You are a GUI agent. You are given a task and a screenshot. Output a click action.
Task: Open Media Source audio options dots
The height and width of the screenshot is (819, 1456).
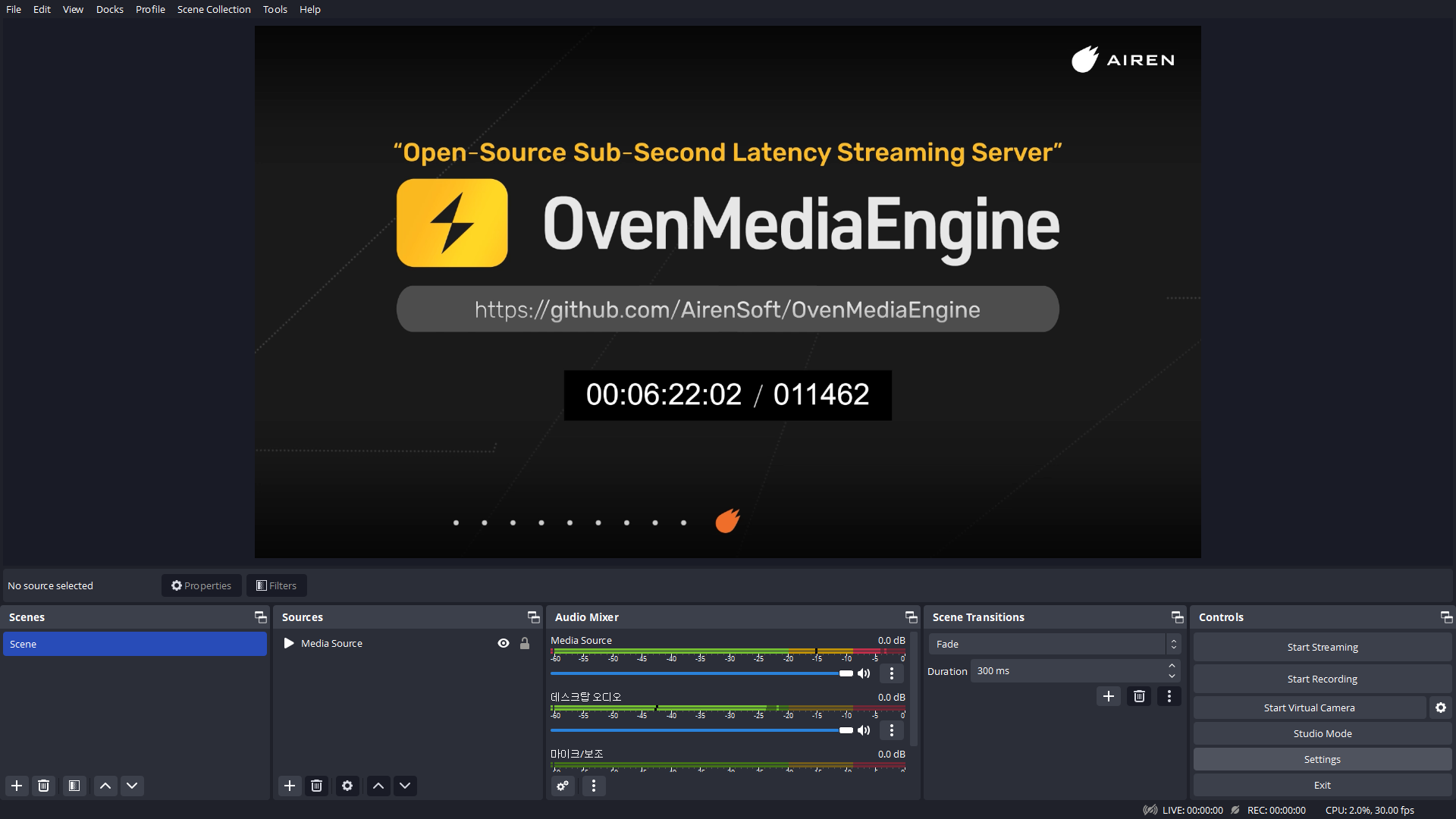coord(892,673)
